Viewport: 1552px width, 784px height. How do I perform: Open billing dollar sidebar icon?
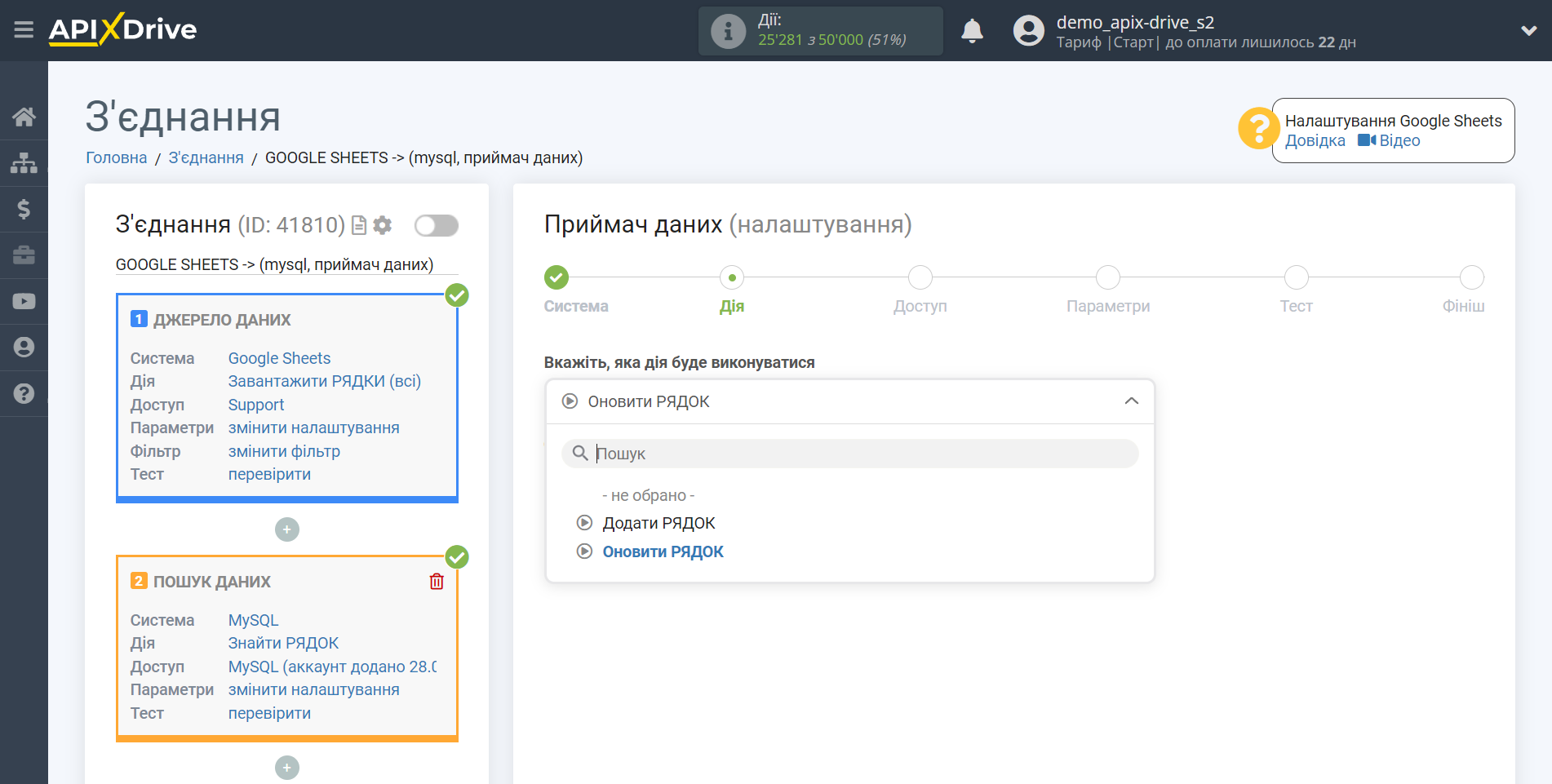[x=24, y=209]
